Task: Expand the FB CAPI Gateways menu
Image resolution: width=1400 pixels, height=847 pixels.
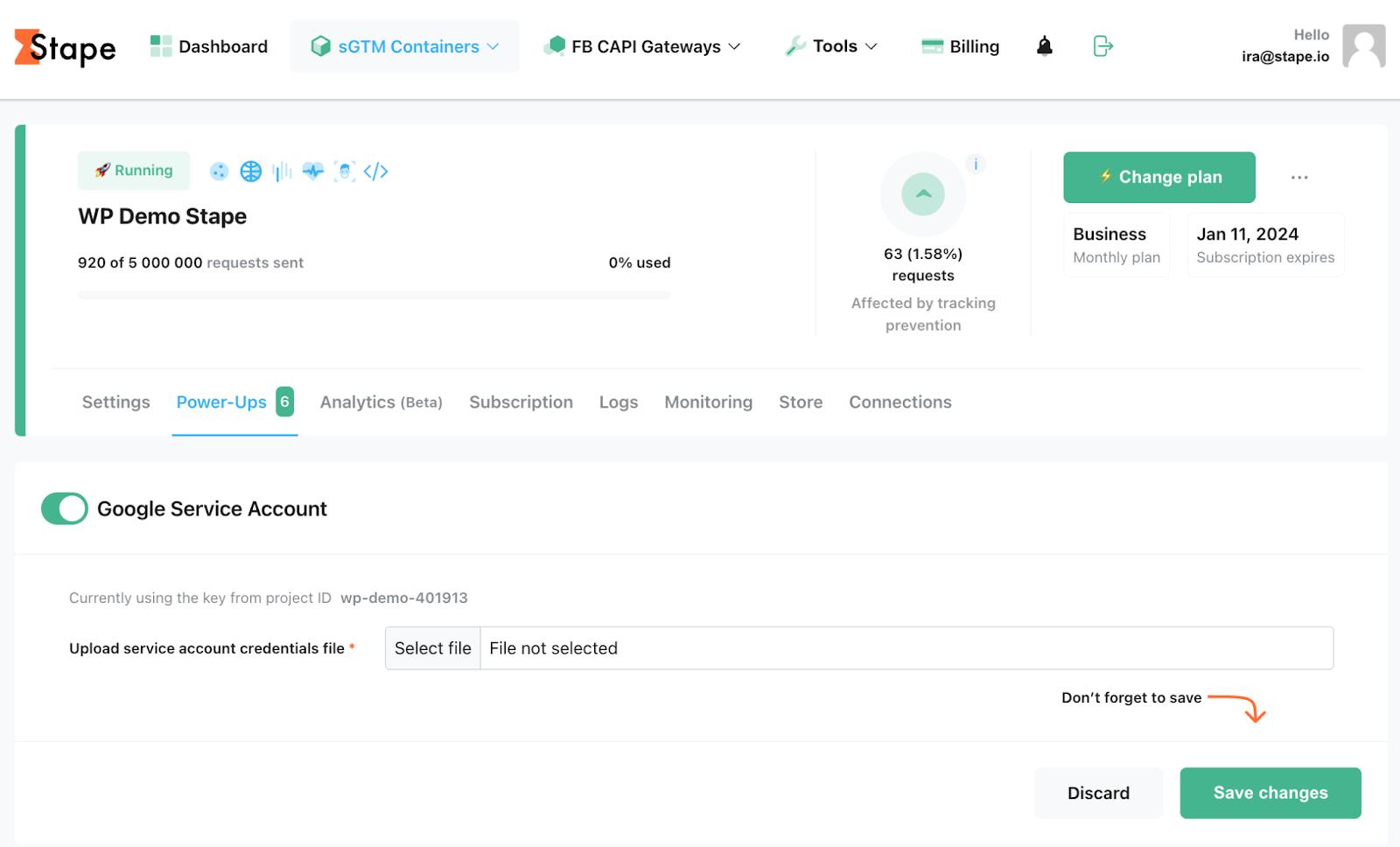Action: [641, 46]
